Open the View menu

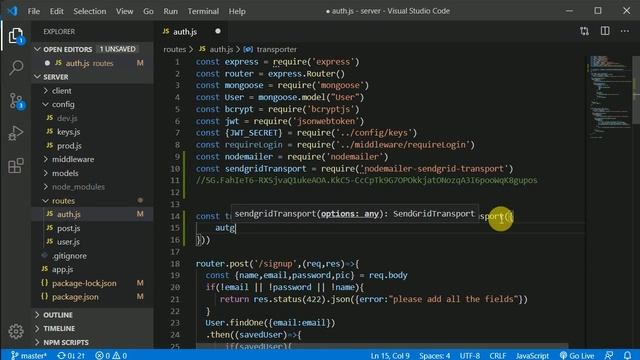point(124,11)
